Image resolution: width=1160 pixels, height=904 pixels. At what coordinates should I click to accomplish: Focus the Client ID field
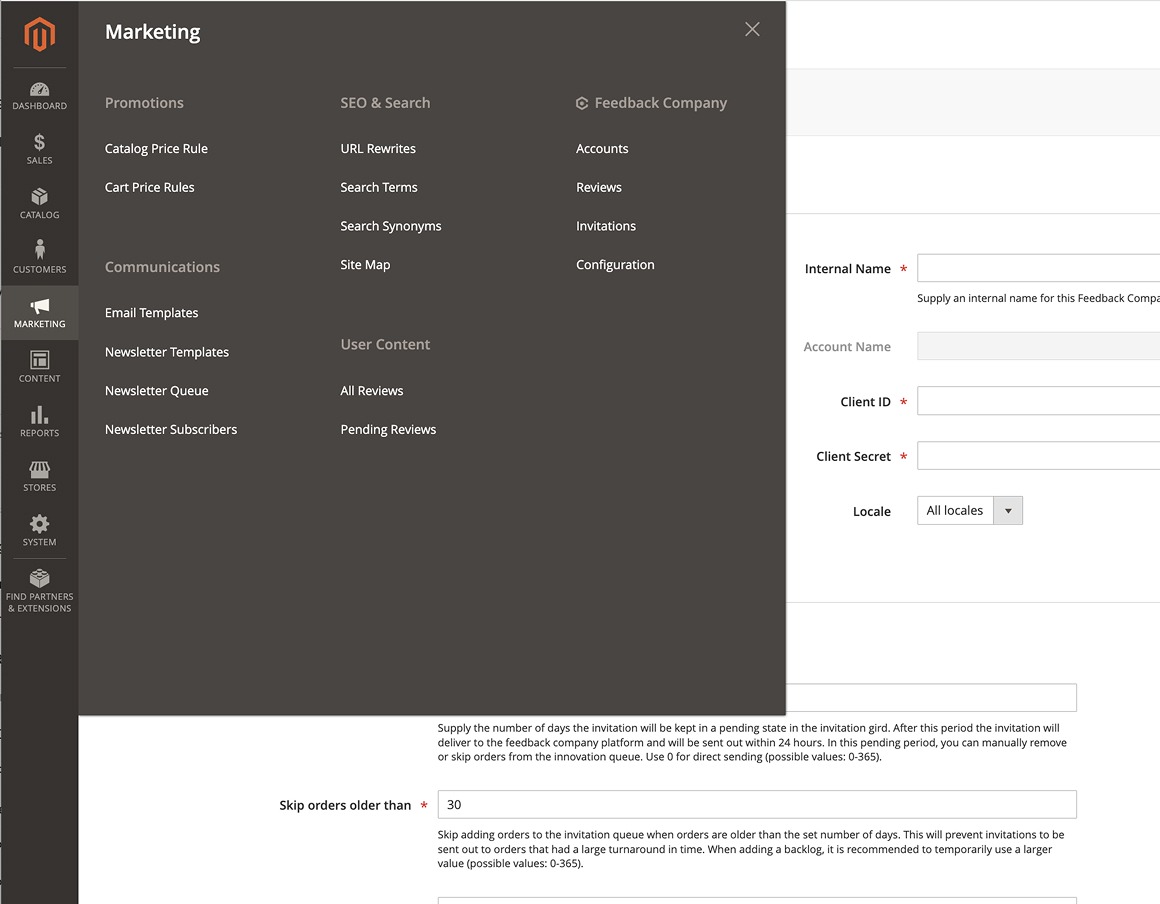(x=1039, y=401)
